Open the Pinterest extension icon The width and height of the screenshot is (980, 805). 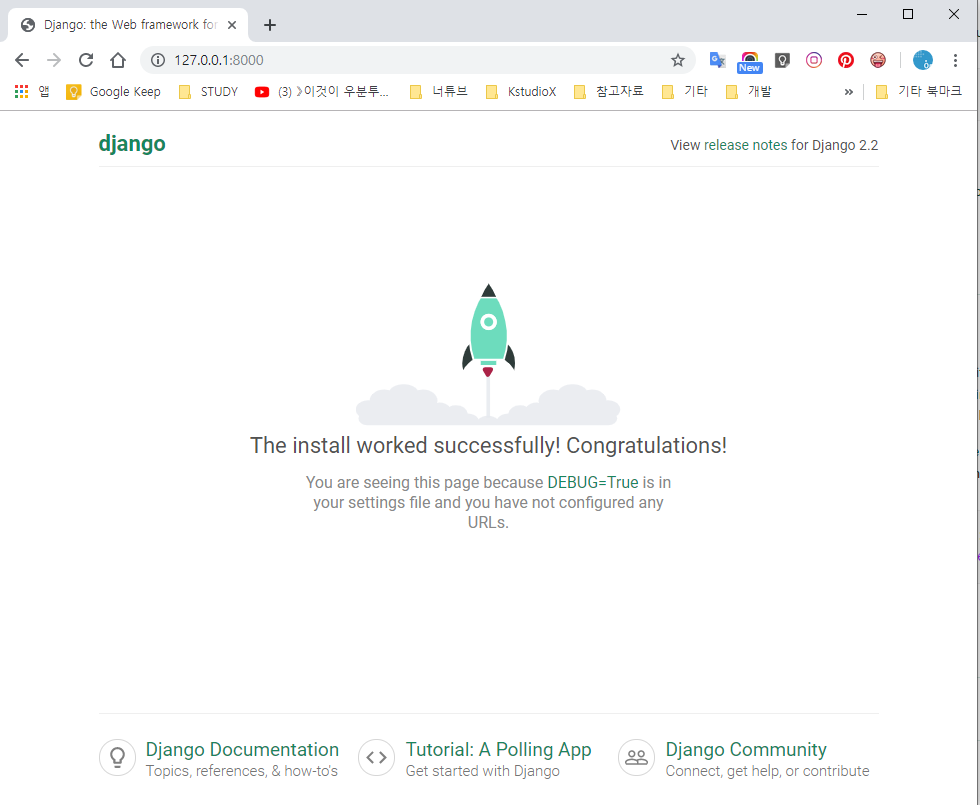point(846,60)
